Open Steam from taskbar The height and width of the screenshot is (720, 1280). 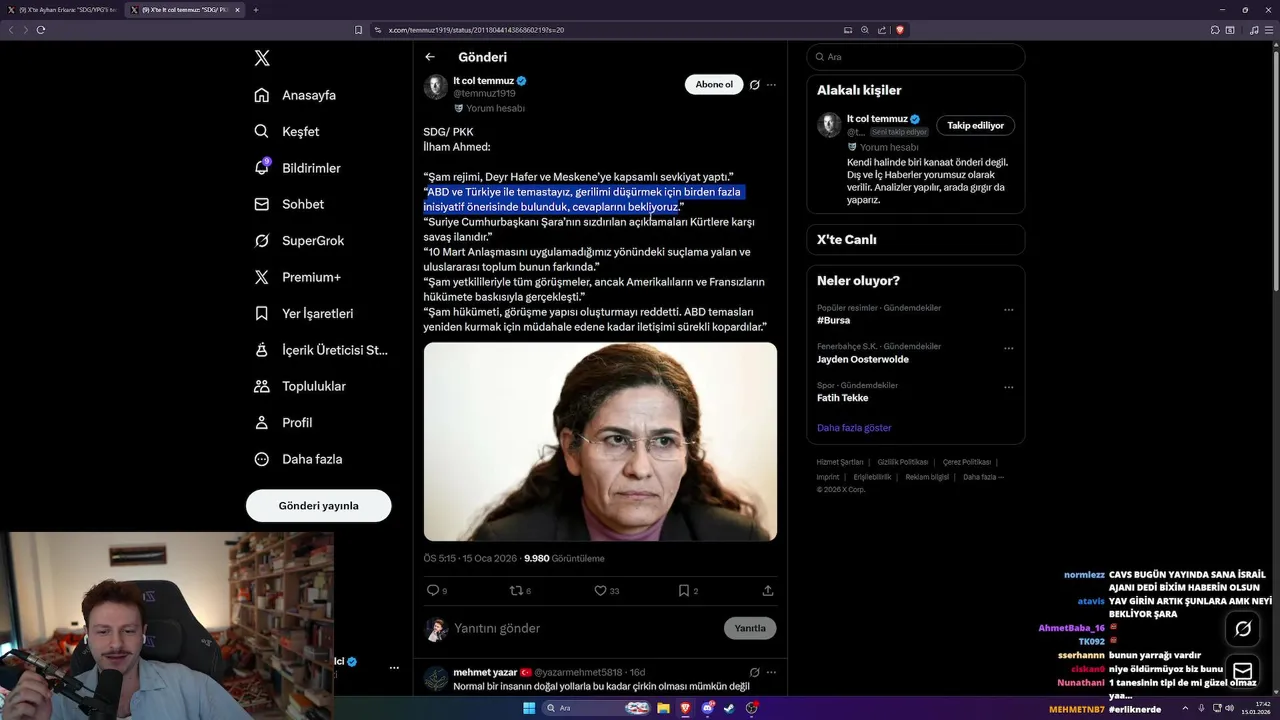[727, 708]
